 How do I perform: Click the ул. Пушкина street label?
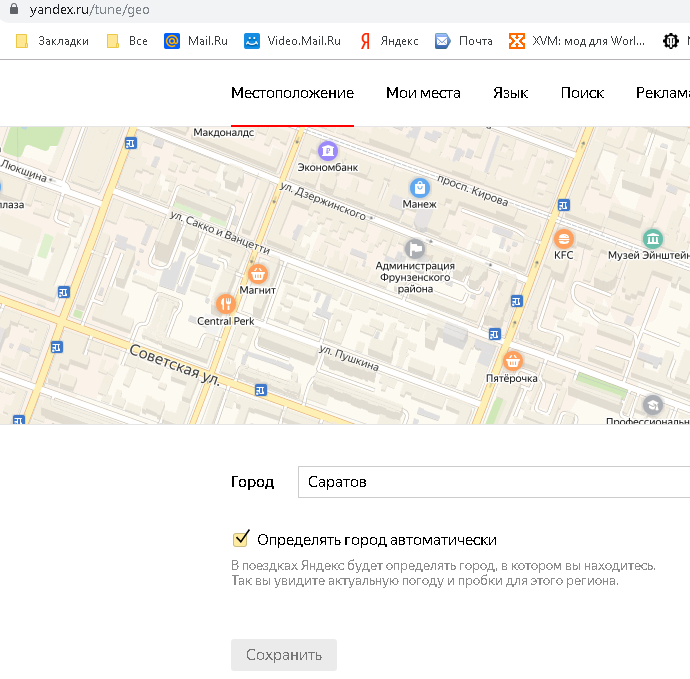(x=349, y=358)
